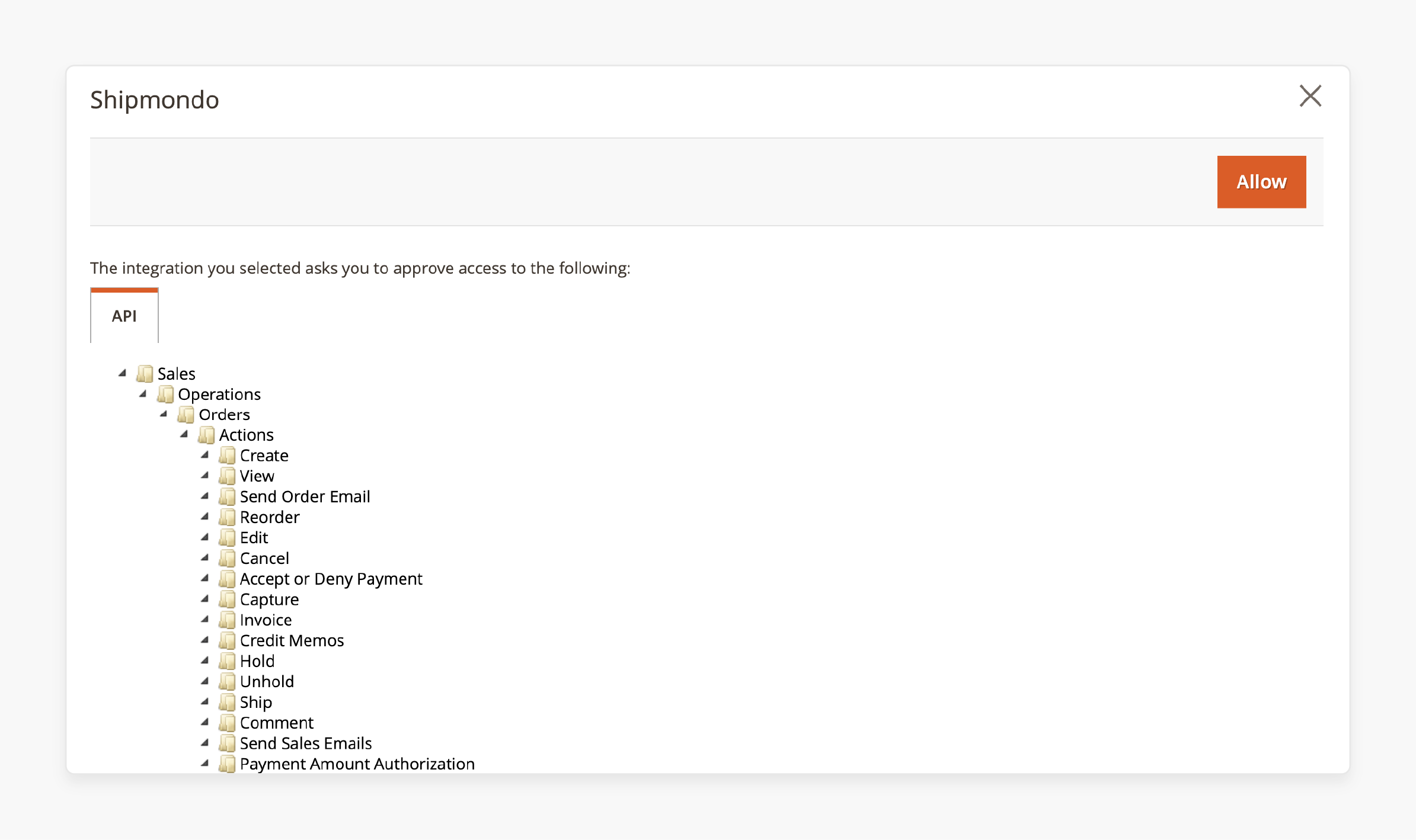
Task: Click the Reorder folder icon
Action: coord(227,517)
